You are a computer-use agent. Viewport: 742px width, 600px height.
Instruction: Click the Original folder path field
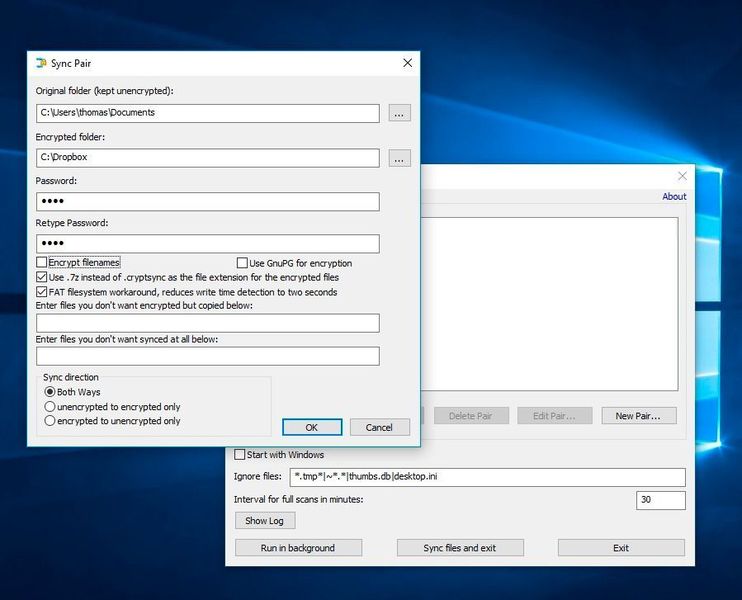(x=208, y=113)
